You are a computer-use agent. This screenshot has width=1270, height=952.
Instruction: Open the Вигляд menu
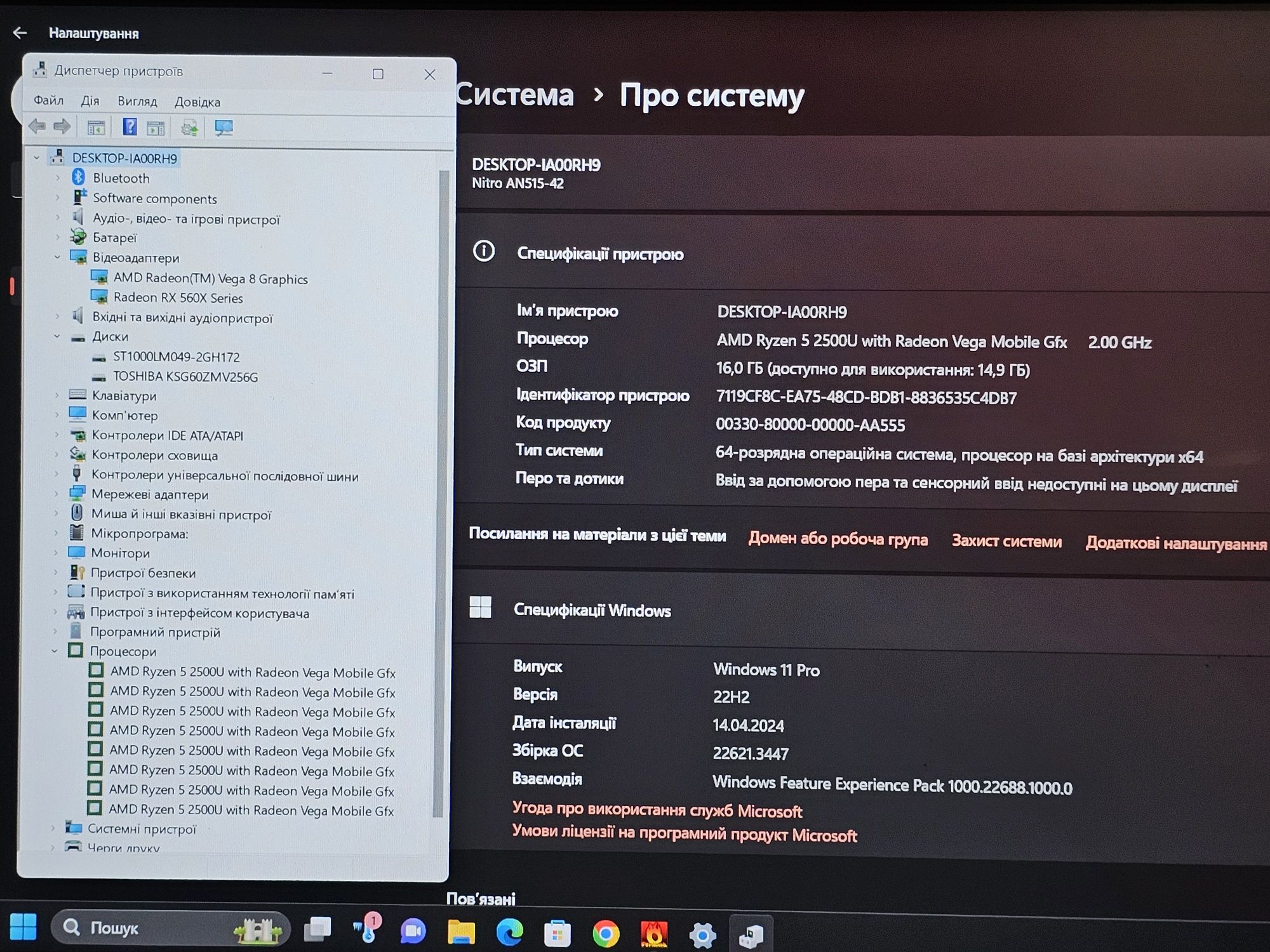point(137,102)
